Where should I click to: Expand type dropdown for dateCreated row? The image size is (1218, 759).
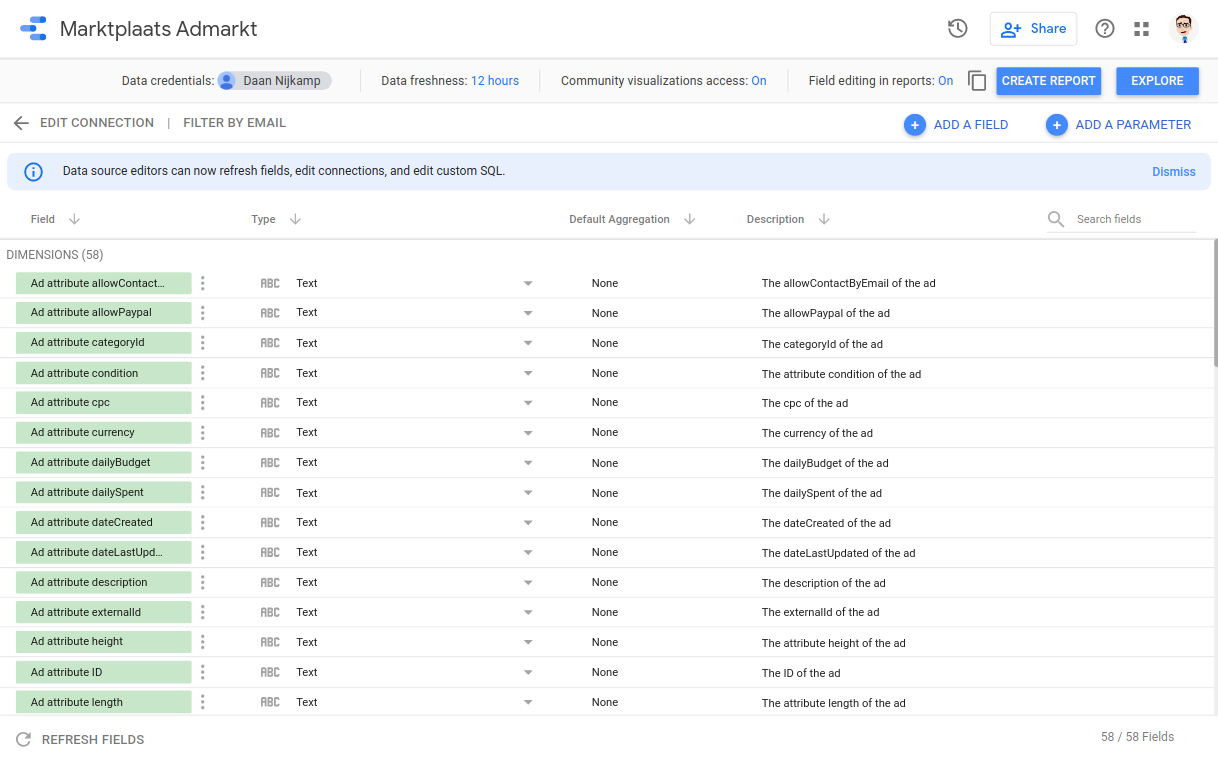(x=528, y=522)
